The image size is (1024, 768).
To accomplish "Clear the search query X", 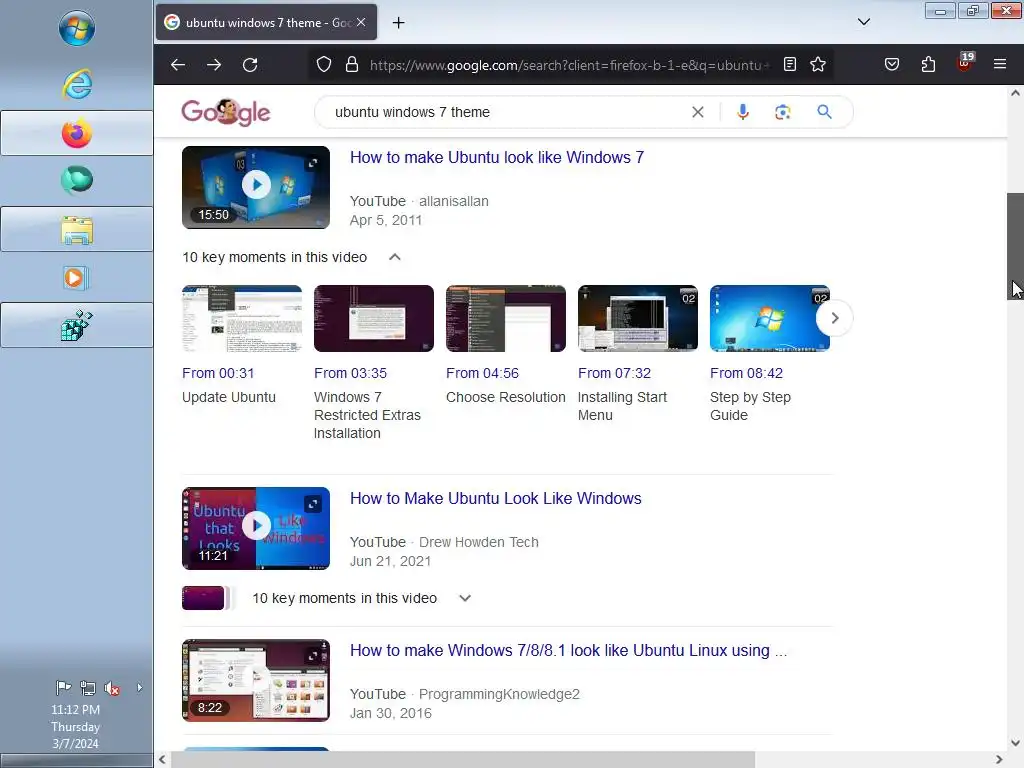I will click(697, 112).
